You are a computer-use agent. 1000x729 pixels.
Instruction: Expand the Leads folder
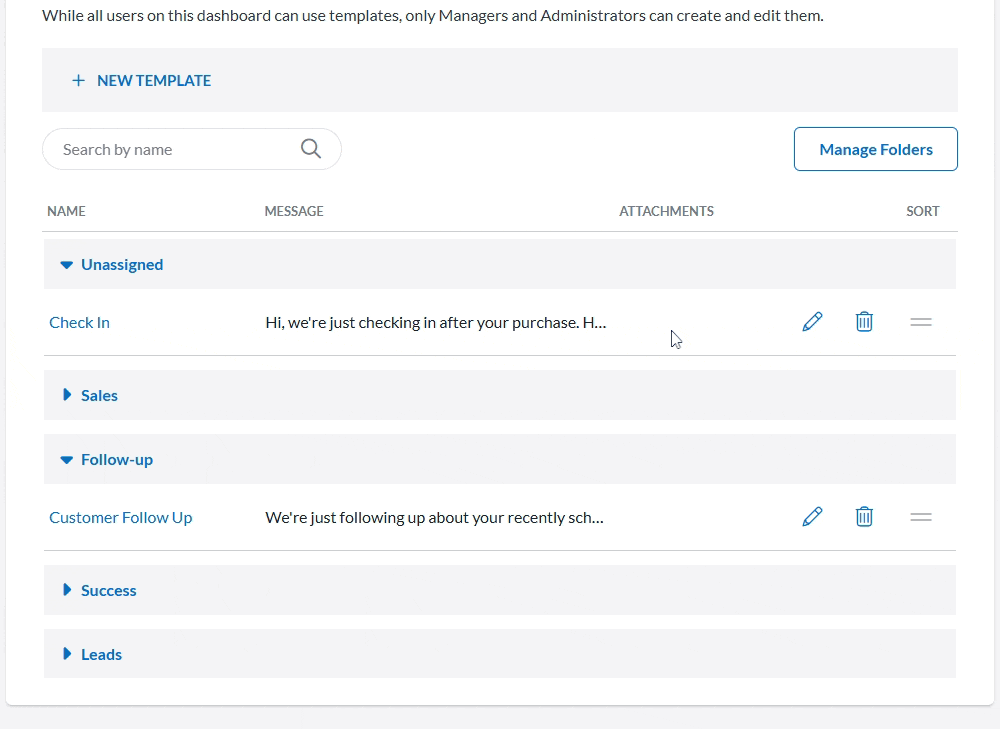coord(67,654)
